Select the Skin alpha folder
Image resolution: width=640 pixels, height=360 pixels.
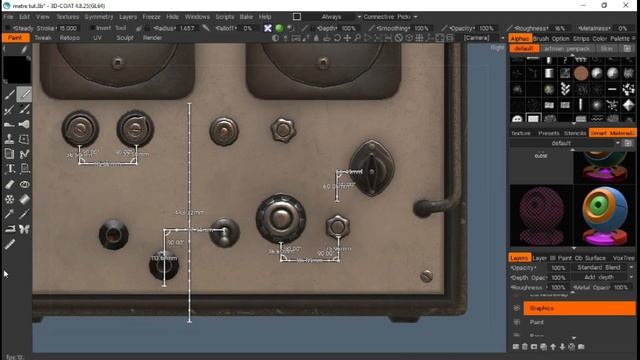(607, 49)
